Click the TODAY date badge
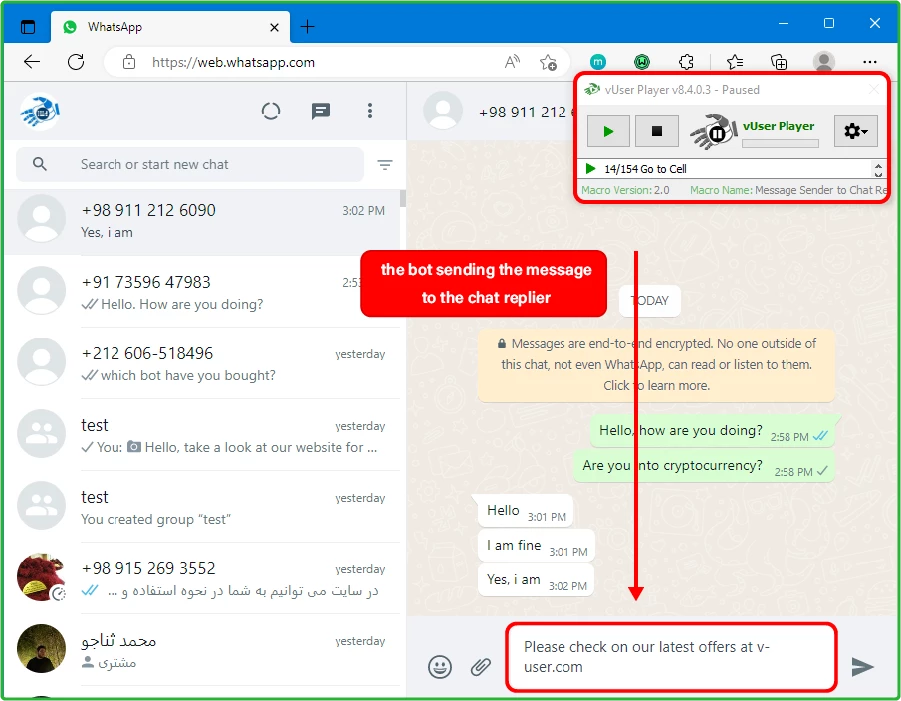This screenshot has width=901, height=701. tap(650, 301)
